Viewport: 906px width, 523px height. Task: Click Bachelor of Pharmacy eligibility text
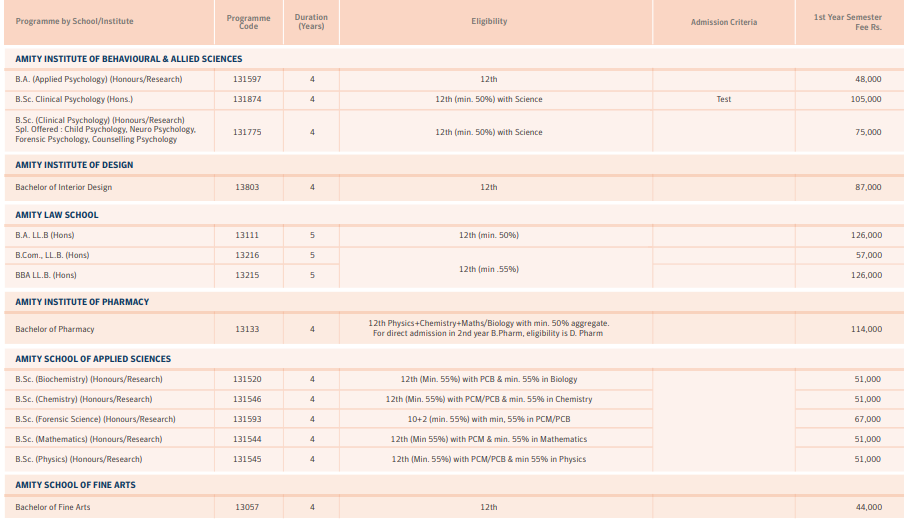(x=489, y=328)
